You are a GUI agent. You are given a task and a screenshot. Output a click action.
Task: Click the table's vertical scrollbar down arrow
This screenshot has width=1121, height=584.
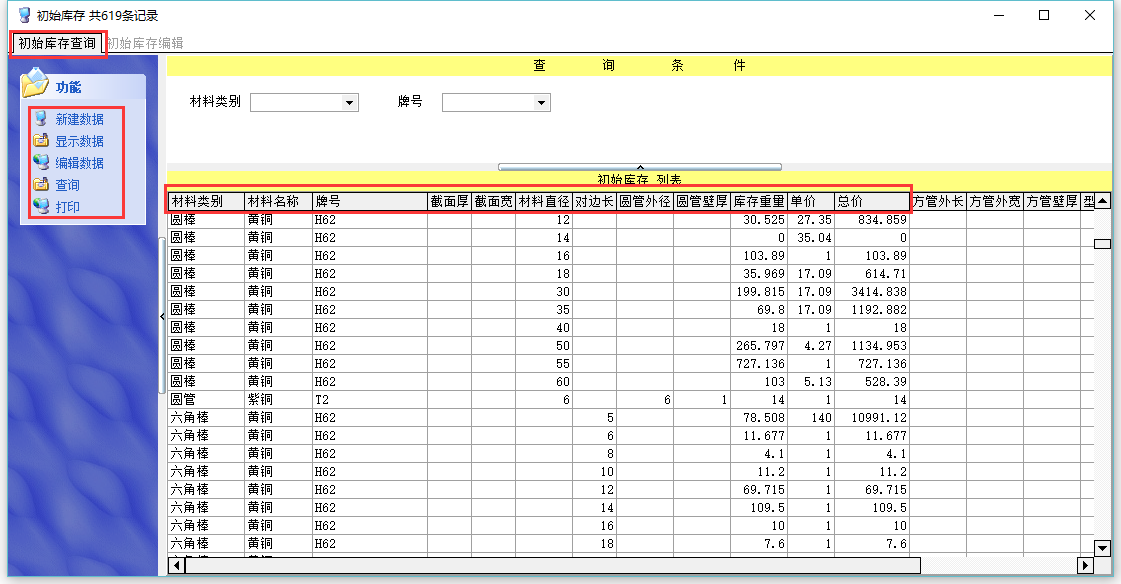tap(1102, 548)
